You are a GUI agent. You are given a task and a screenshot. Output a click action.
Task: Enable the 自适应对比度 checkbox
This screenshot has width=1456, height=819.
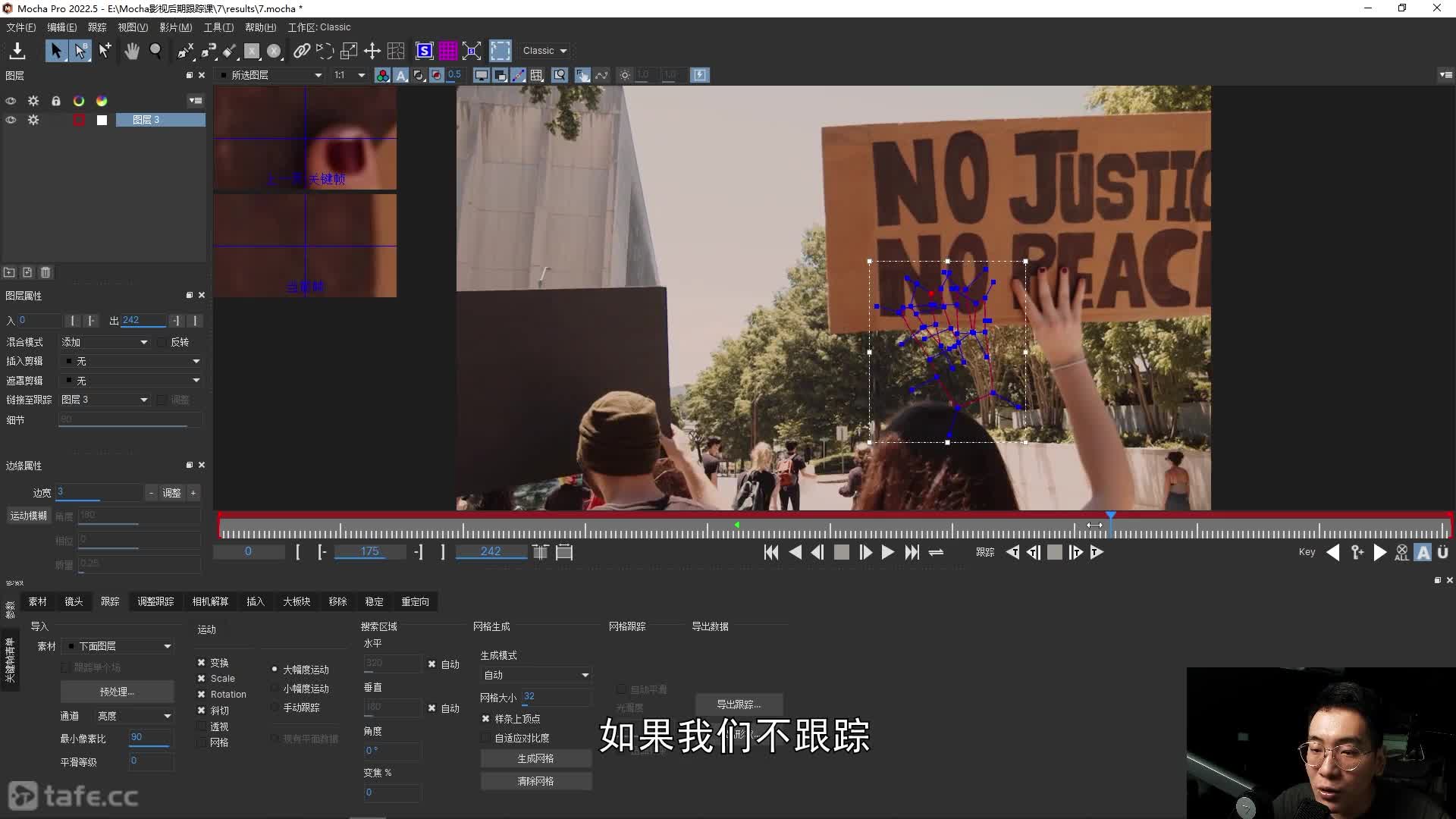486,738
